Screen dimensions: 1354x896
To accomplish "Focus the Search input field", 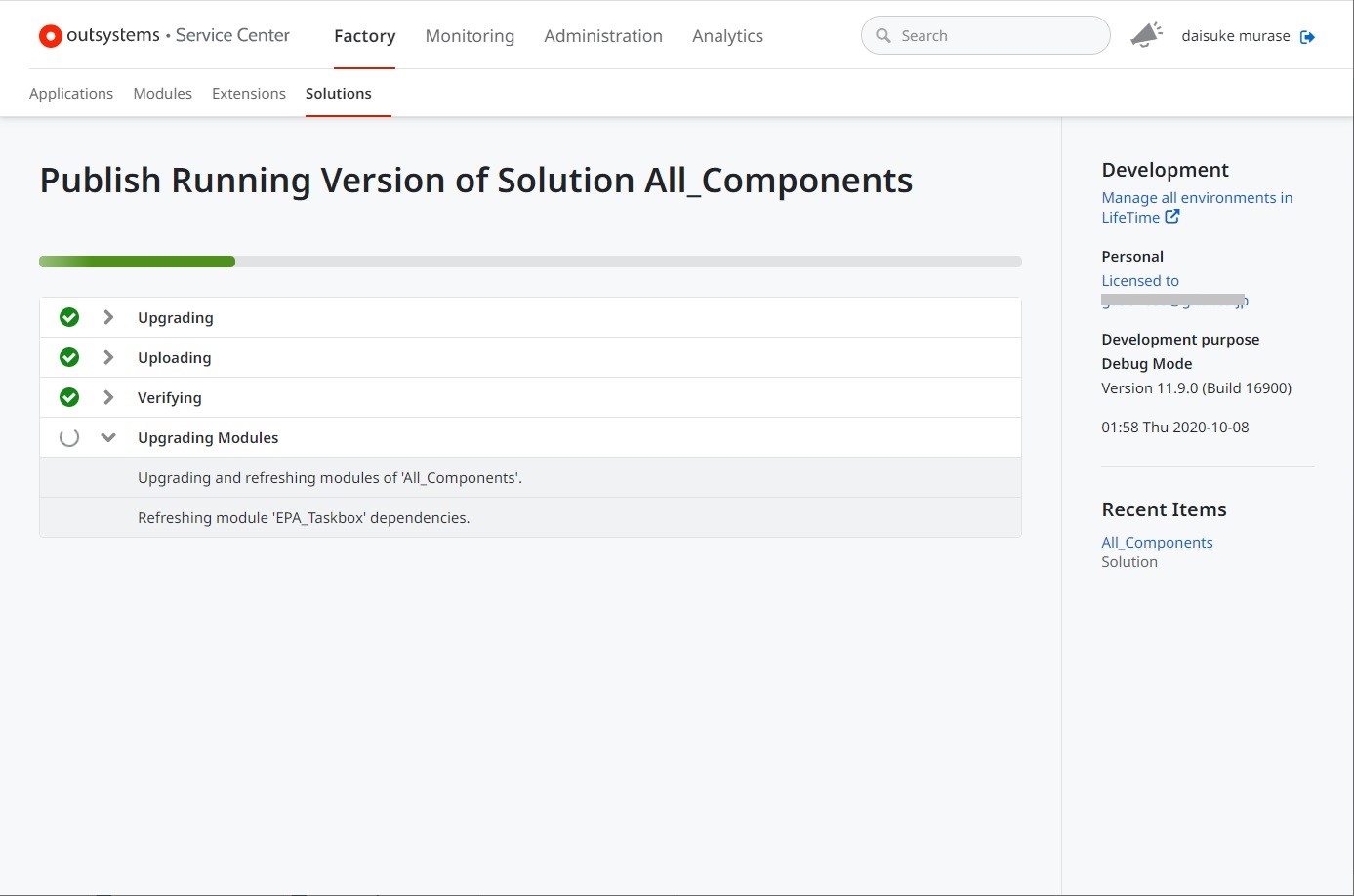I will click(x=996, y=36).
